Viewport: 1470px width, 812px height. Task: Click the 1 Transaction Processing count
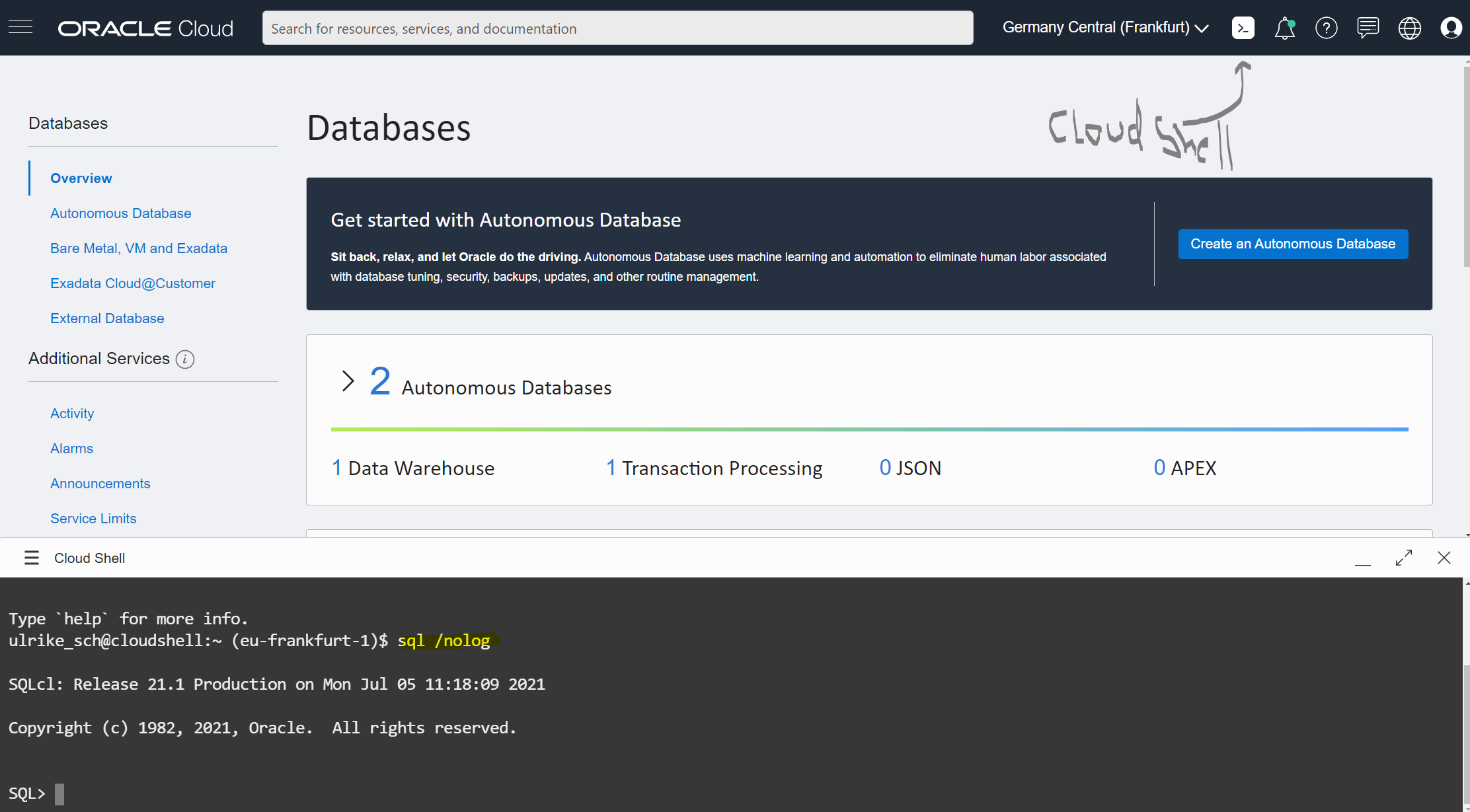tap(714, 468)
